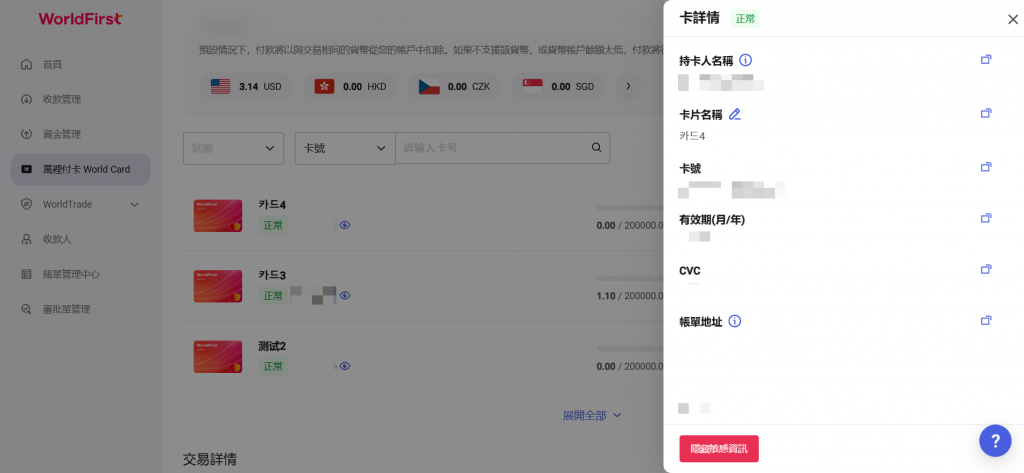Click the SGD flag icon

tap(532, 86)
